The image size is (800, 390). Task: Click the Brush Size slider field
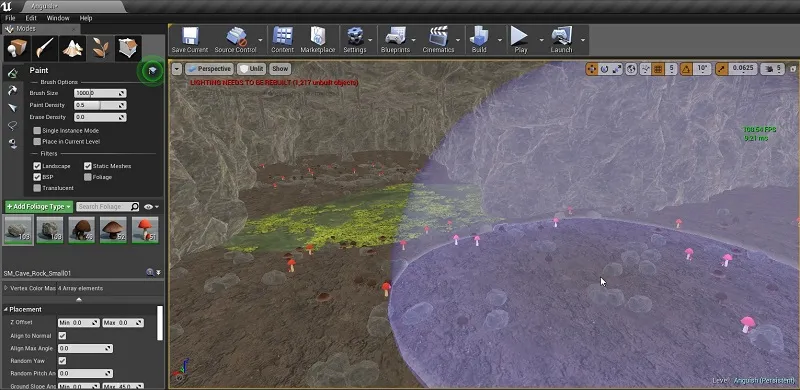coord(100,93)
